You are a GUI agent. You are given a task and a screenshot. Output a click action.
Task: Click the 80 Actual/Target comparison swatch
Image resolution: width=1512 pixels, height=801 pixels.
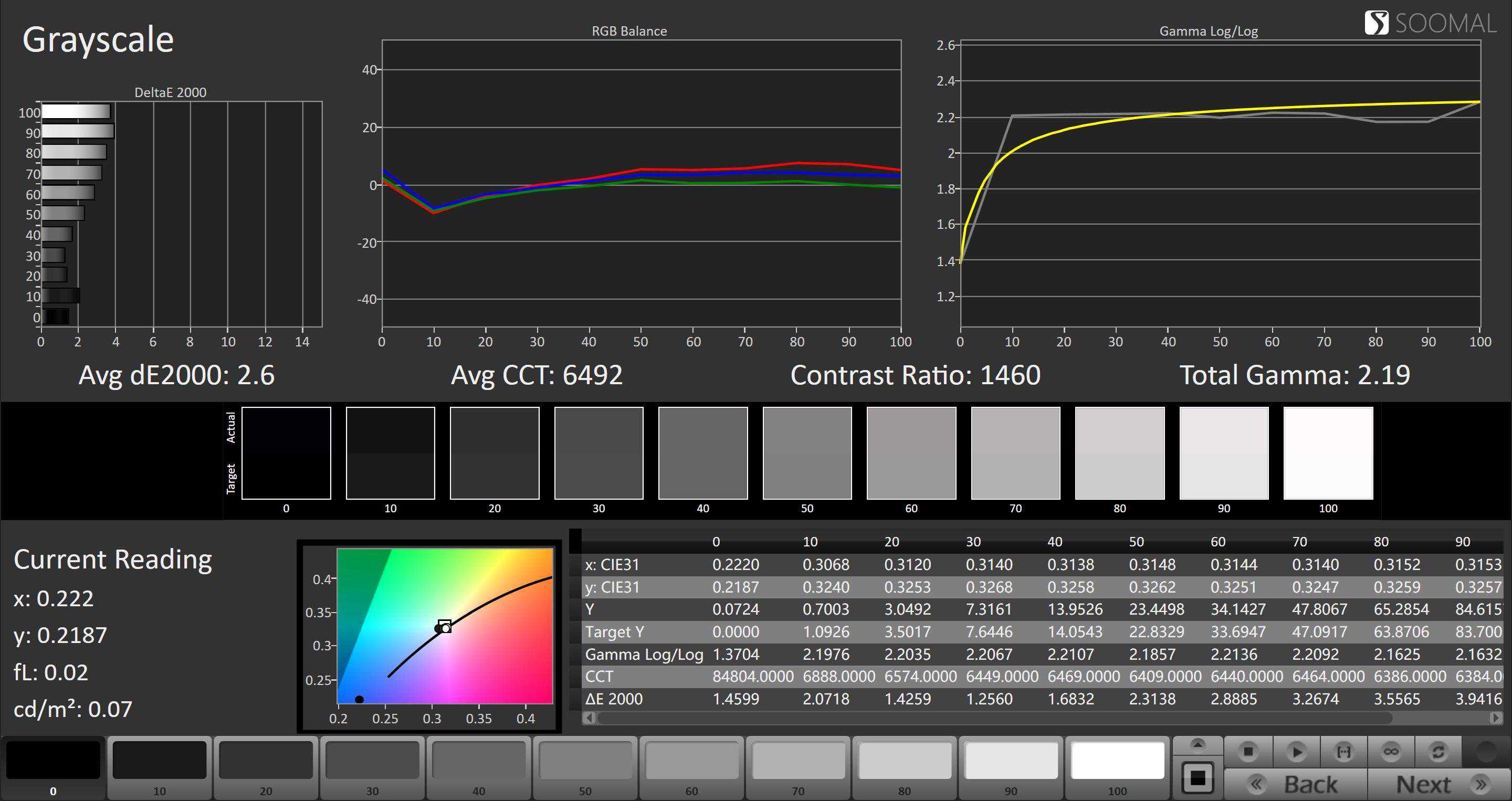[1119, 453]
